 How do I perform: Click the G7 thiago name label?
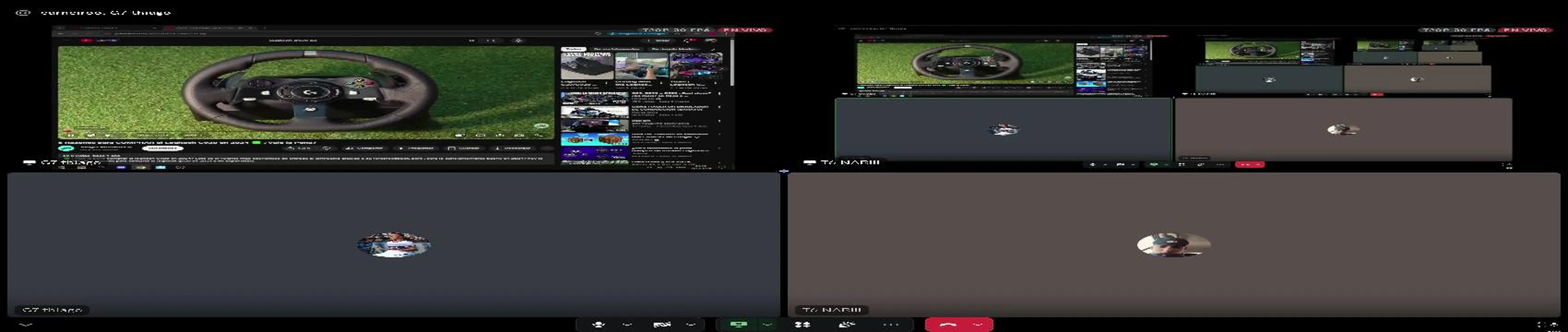(x=53, y=310)
